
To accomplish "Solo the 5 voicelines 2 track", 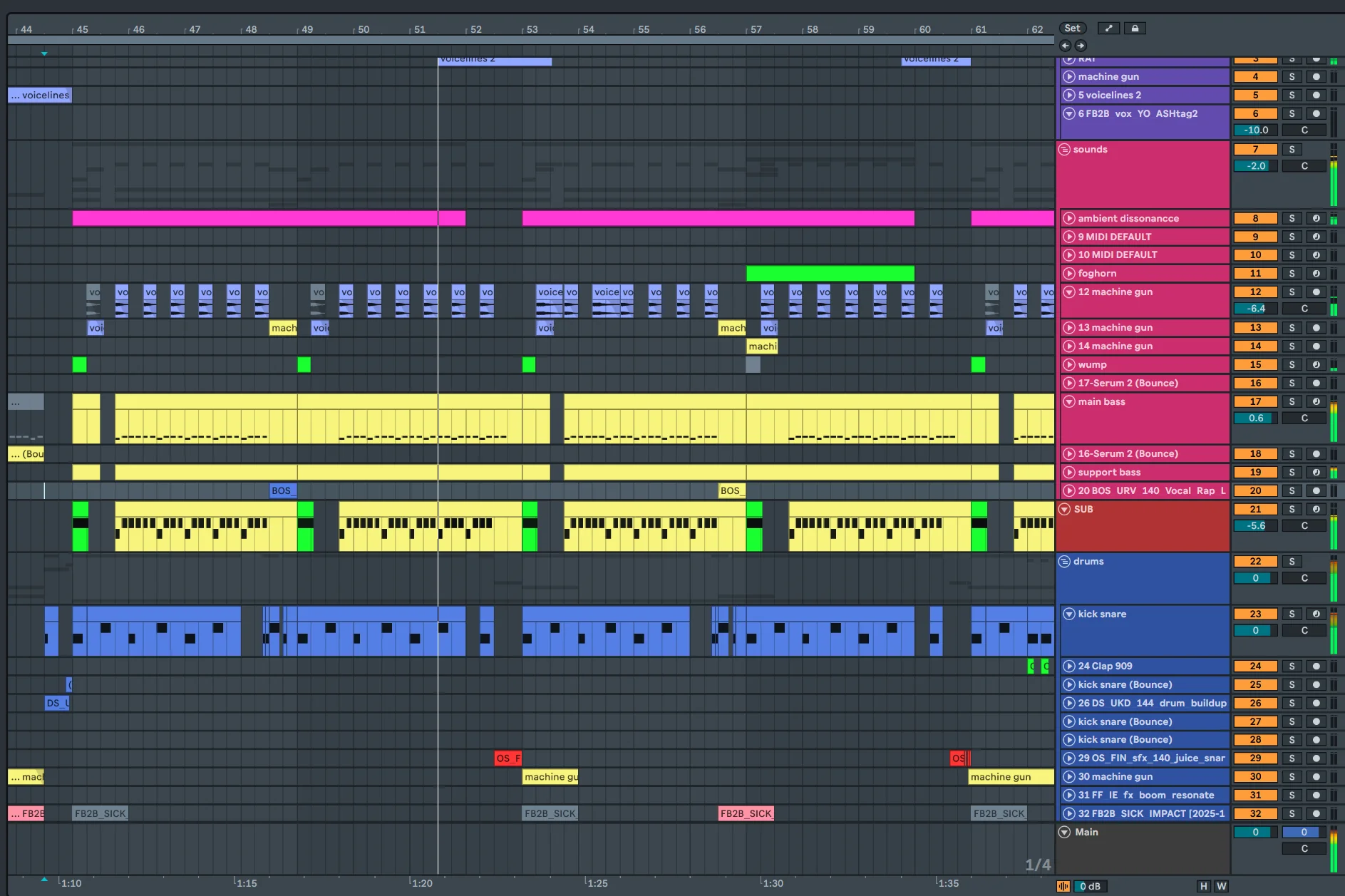I will [1292, 96].
